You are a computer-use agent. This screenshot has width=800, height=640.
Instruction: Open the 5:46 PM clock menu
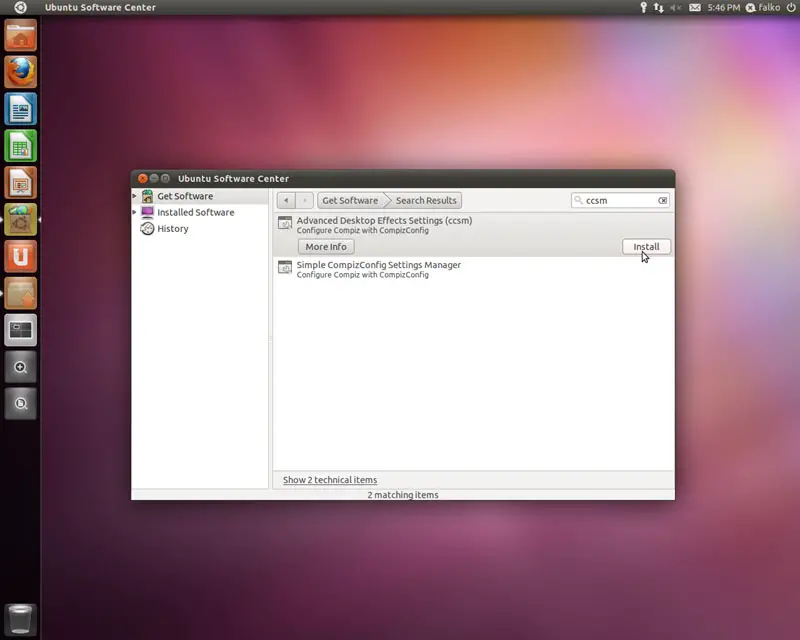click(723, 7)
